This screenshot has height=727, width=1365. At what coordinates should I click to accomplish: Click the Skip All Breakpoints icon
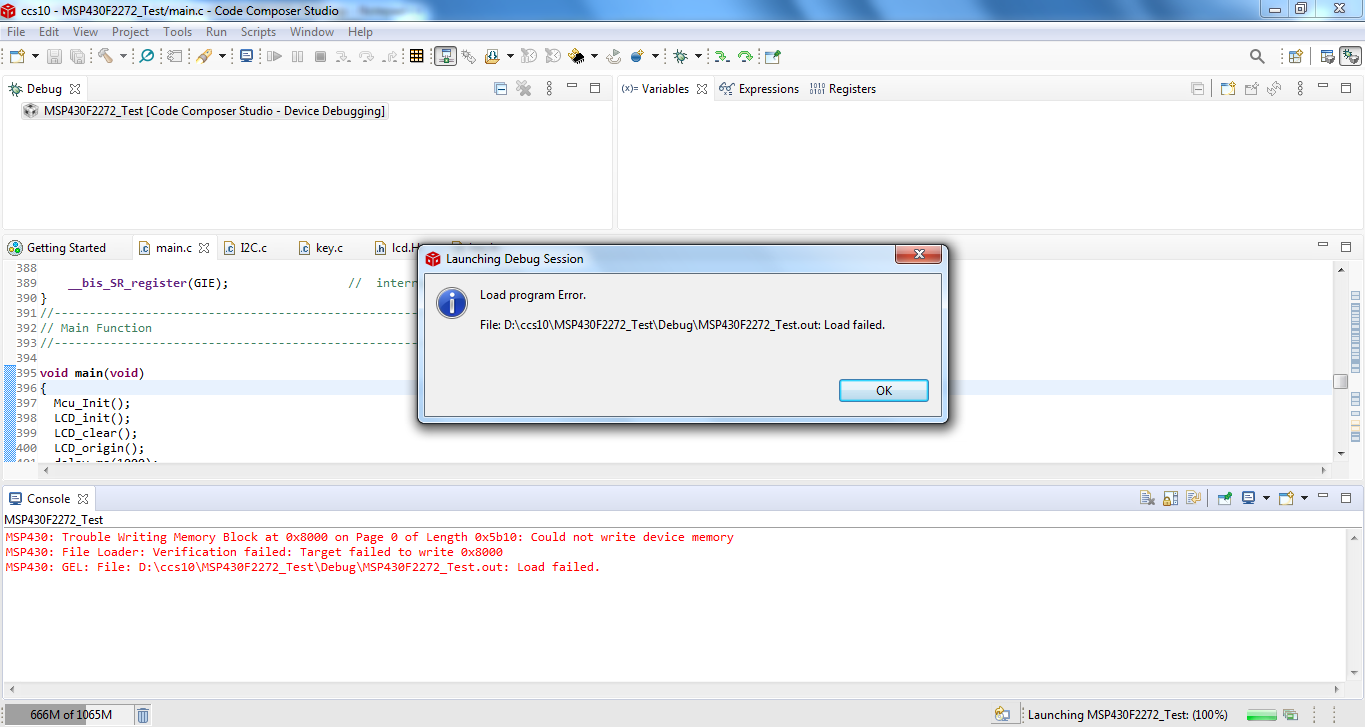tap(146, 57)
